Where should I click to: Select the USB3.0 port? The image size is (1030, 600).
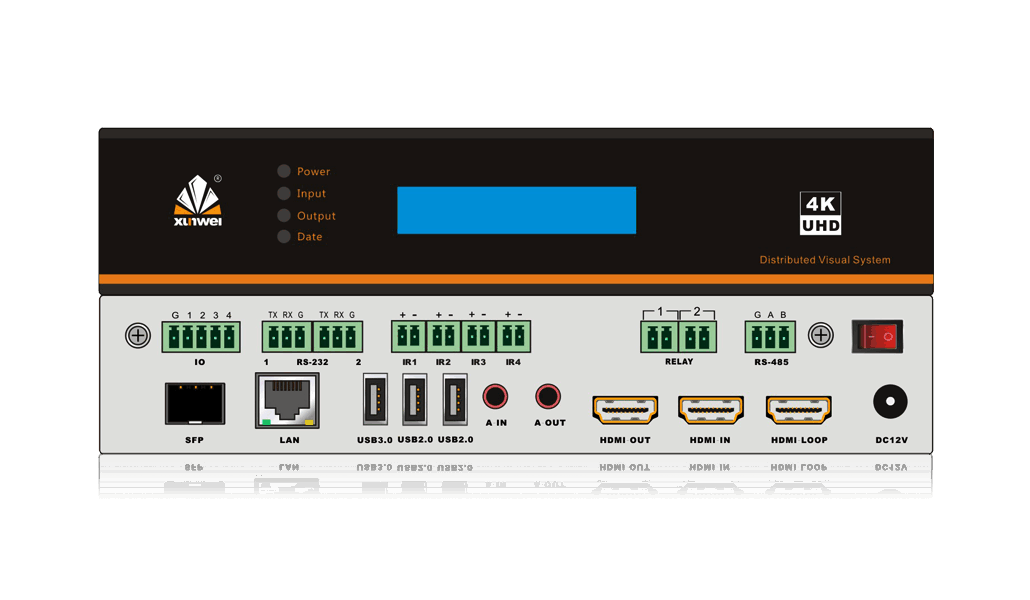(x=375, y=401)
